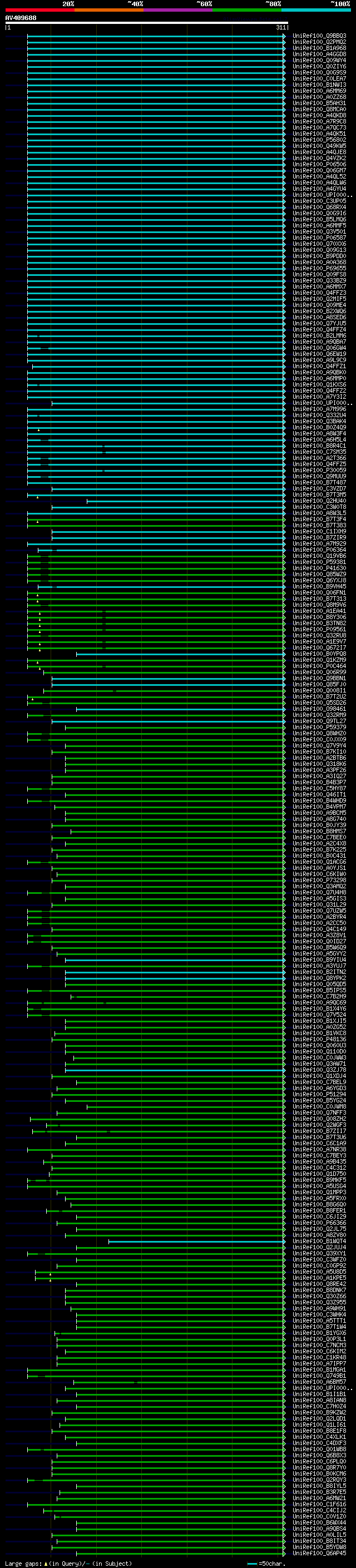Click the green ~80% identity legend segment
The height and width of the screenshot is (1568, 356).
247,10
